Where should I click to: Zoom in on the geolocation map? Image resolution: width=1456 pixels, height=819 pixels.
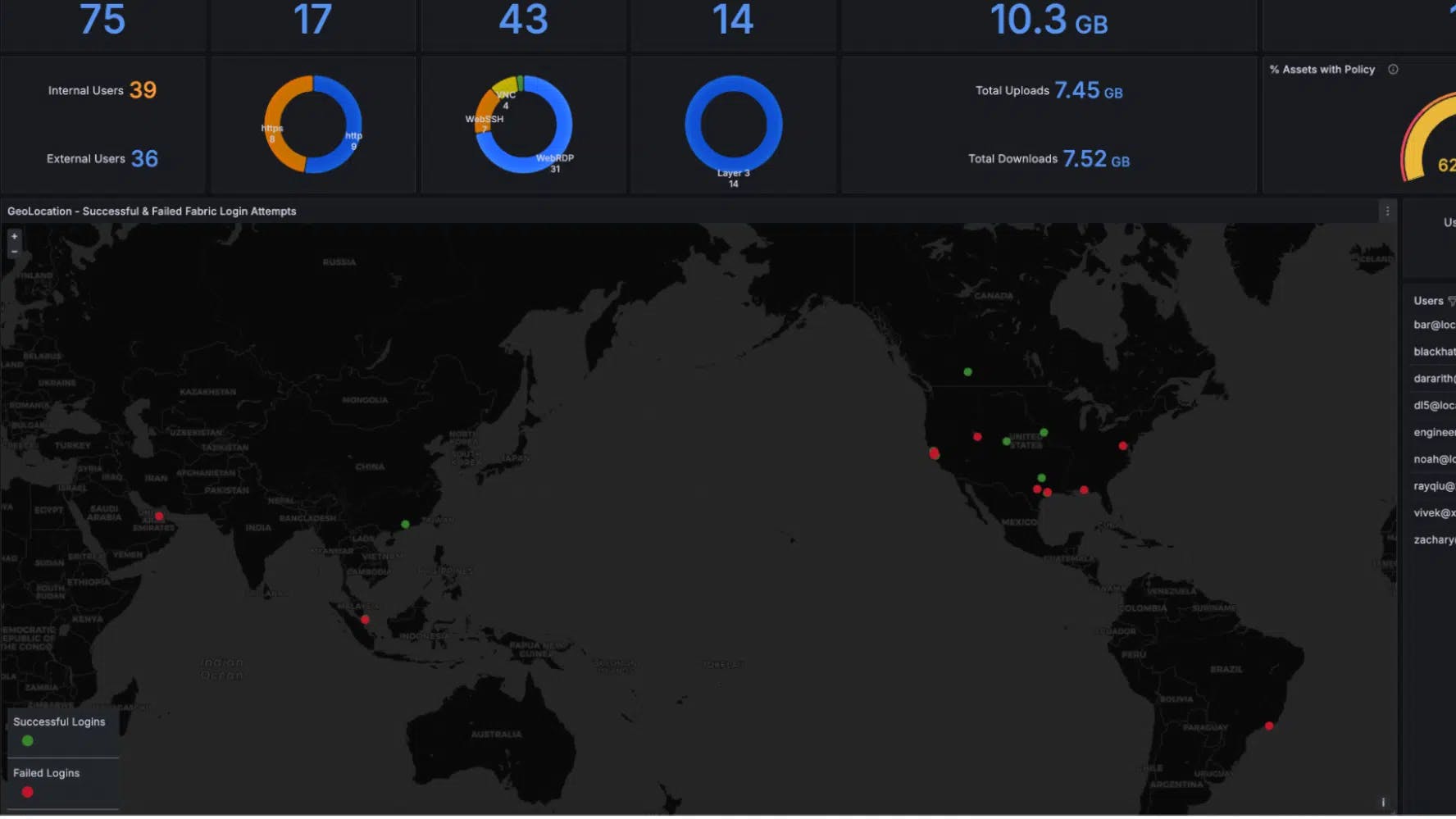[x=14, y=236]
